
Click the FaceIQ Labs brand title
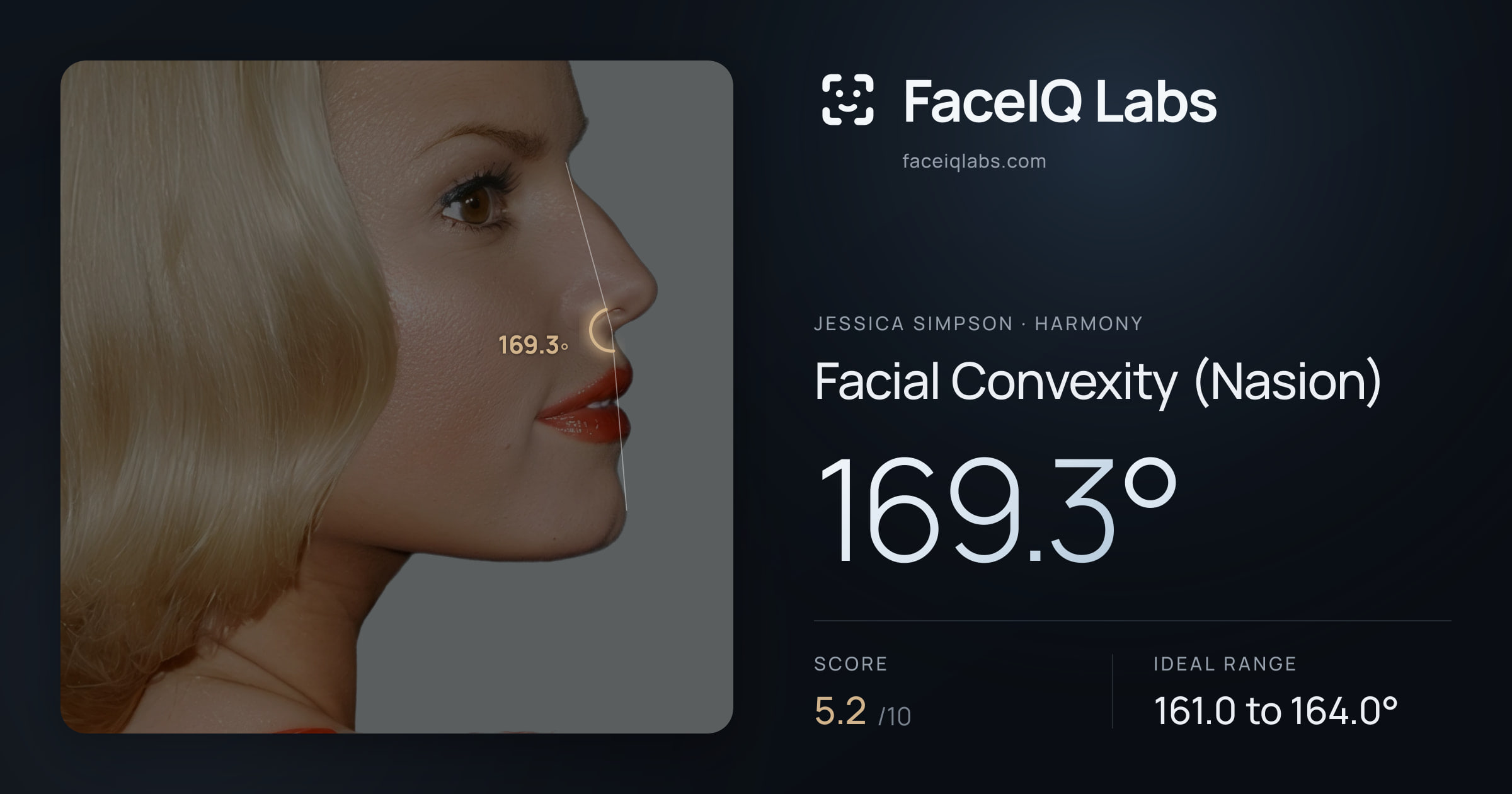pyautogui.click(x=1060, y=101)
